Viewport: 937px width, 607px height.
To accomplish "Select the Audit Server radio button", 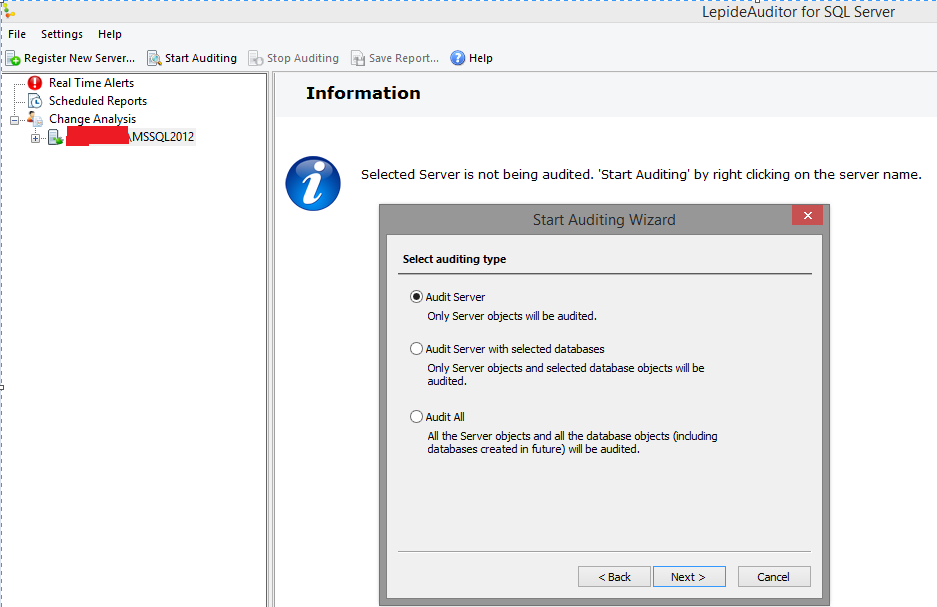I will click(x=417, y=297).
